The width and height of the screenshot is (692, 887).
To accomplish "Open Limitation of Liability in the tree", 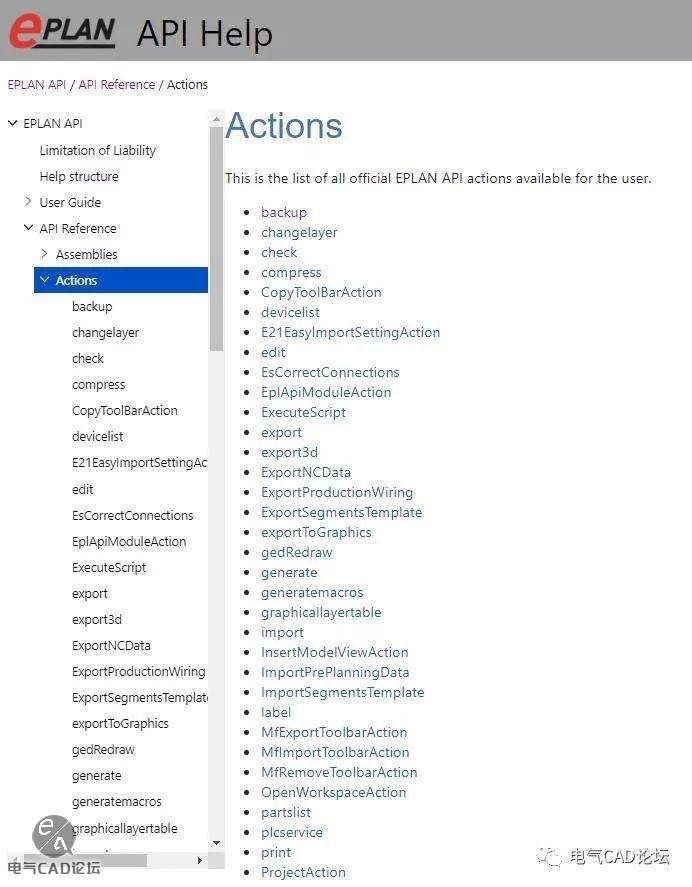I will (x=98, y=150).
